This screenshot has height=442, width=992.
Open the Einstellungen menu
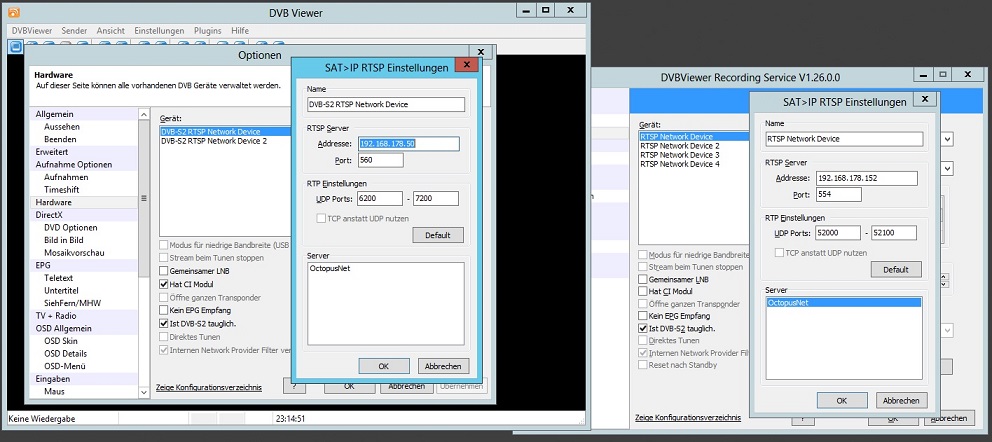click(159, 31)
